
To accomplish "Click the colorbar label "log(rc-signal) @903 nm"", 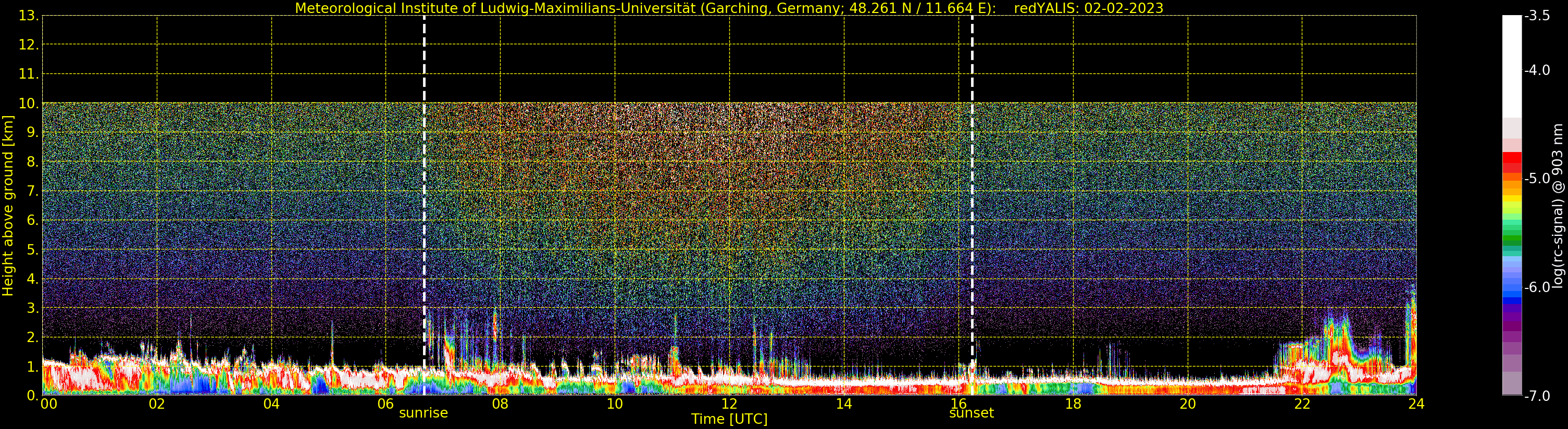I will (x=1558, y=206).
